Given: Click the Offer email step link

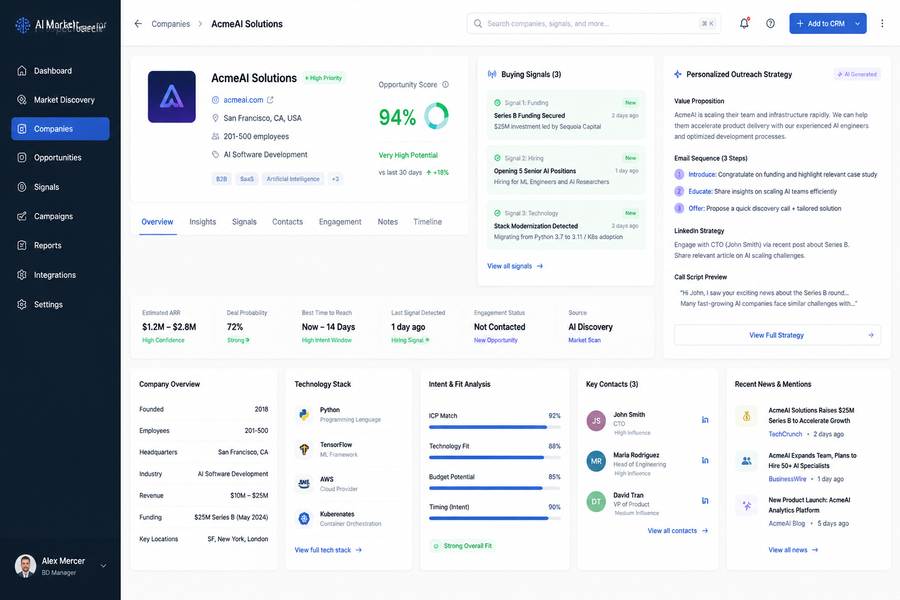Looking at the screenshot, I should (x=696, y=208).
